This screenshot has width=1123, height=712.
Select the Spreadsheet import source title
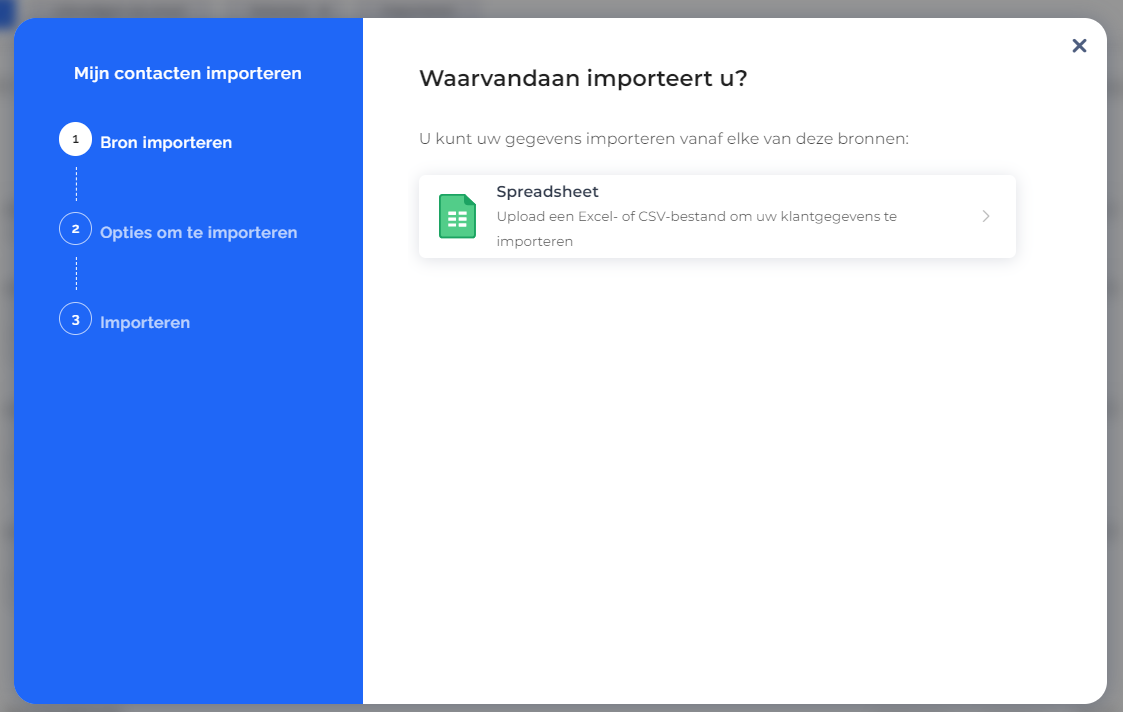pyautogui.click(x=547, y=191)
